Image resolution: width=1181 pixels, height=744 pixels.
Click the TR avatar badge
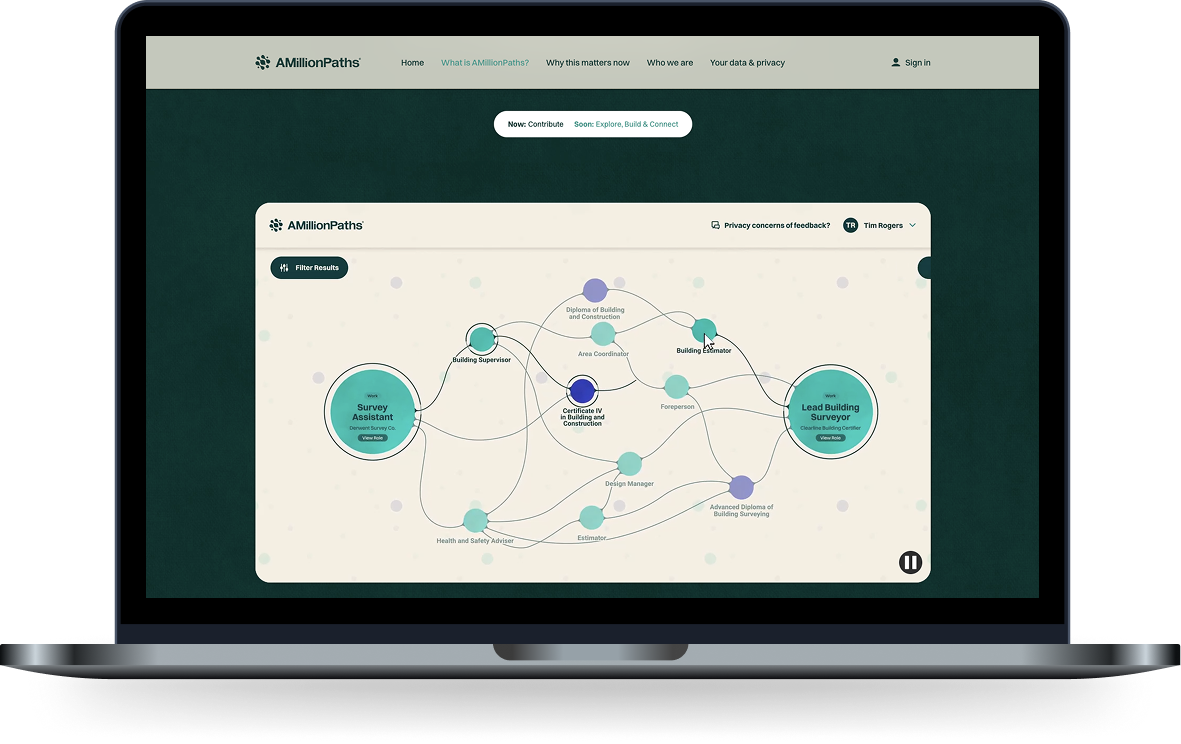(x=850, y=225)
